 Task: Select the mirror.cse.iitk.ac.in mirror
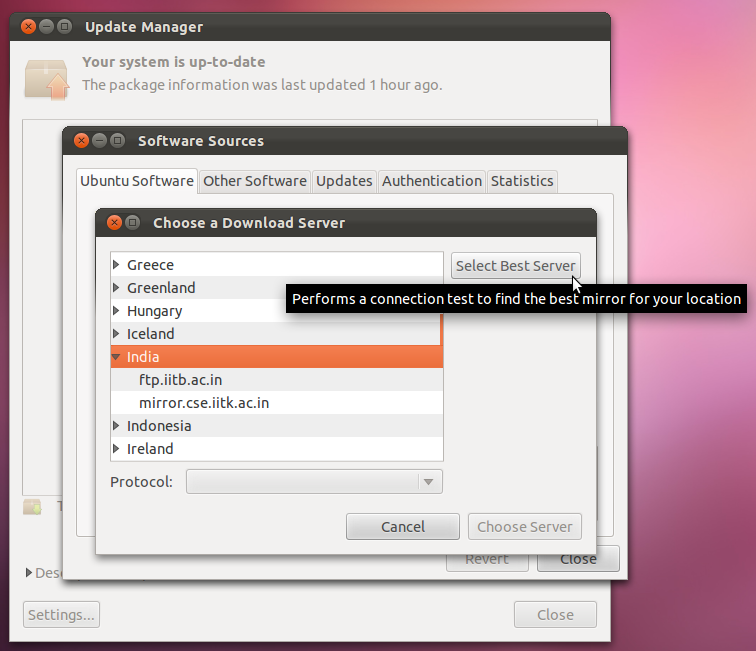tap(277, 403)
